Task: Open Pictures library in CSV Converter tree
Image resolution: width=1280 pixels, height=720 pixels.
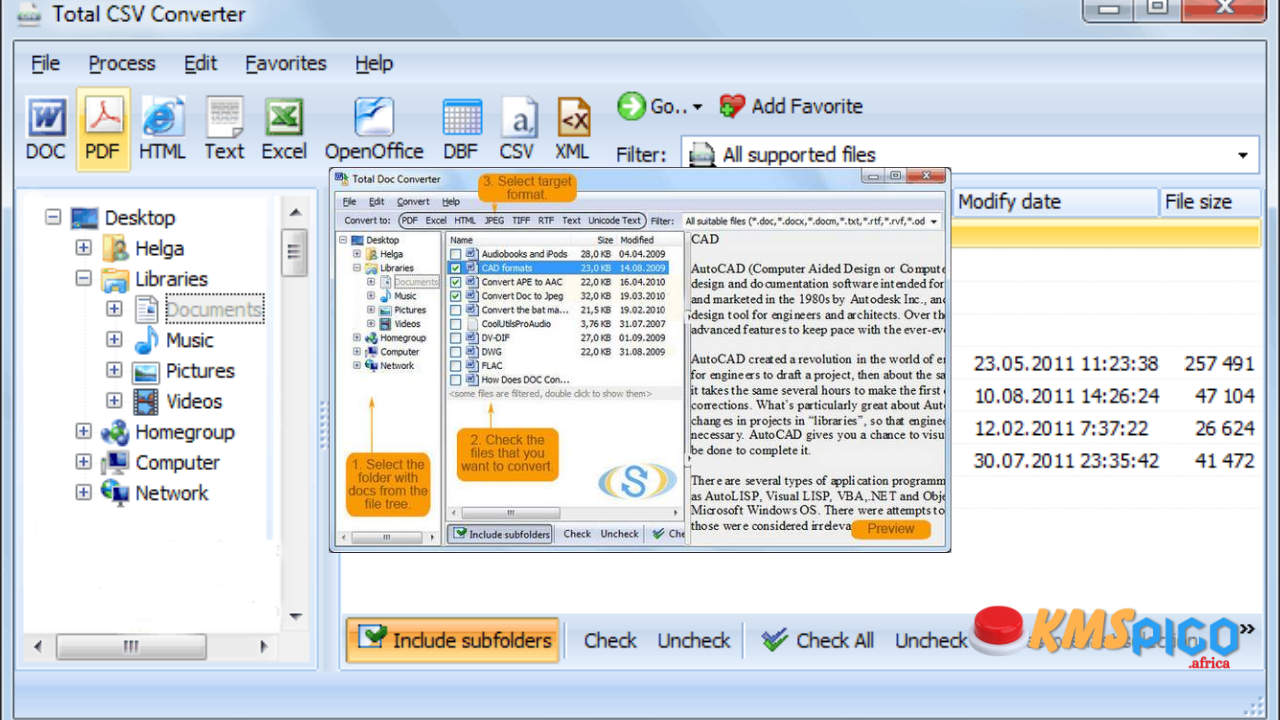Action: tap(200, 371)
